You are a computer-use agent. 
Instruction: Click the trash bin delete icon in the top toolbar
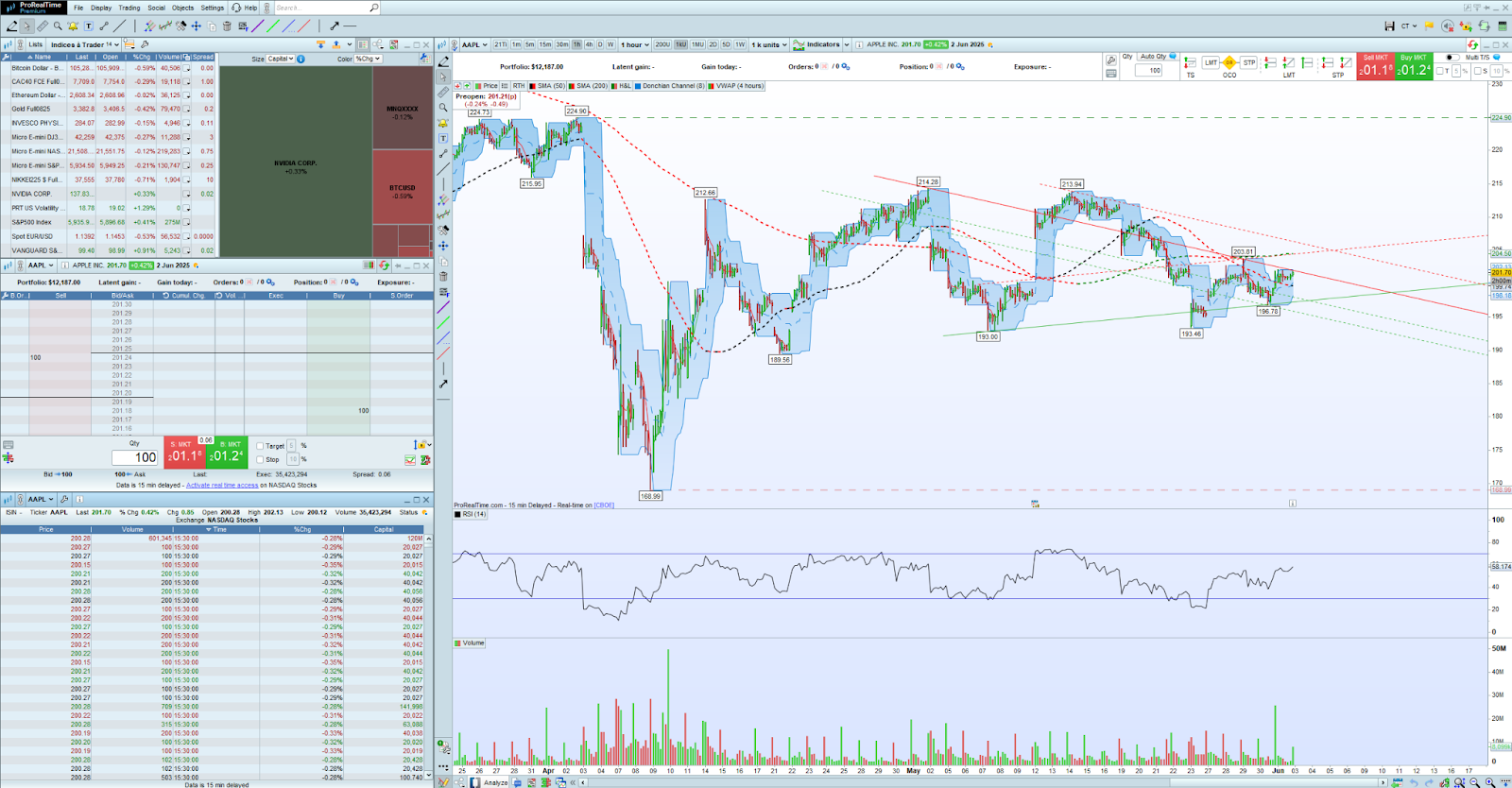click(x=228, y=26)
